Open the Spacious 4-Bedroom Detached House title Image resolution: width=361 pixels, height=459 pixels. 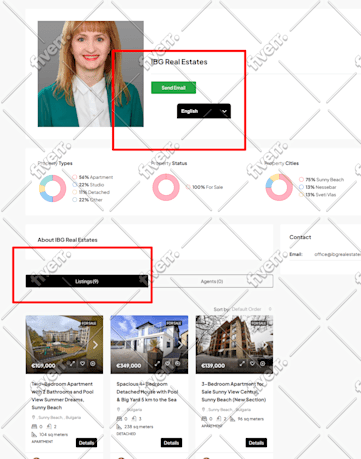tap(147, 392)
